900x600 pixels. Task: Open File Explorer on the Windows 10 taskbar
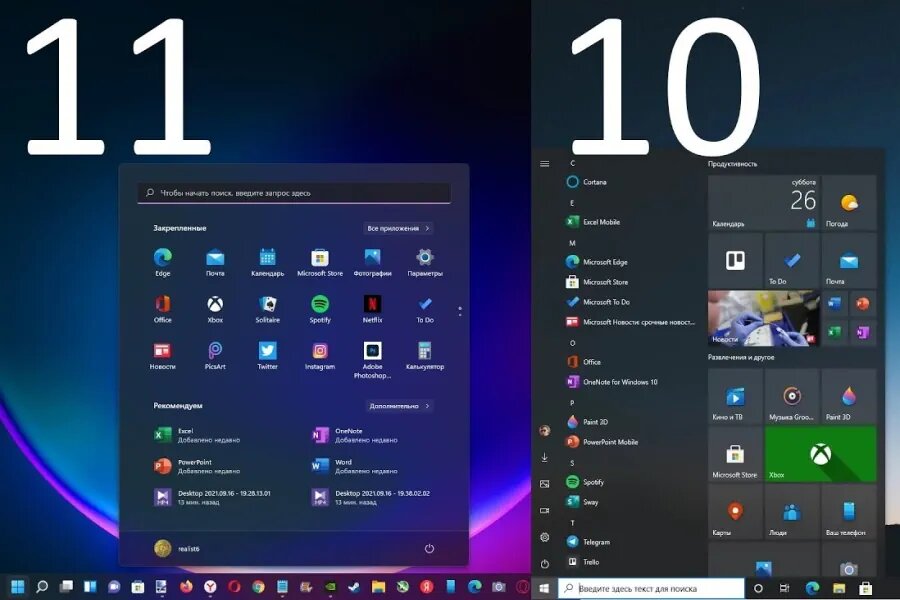(x=839, y=588)
